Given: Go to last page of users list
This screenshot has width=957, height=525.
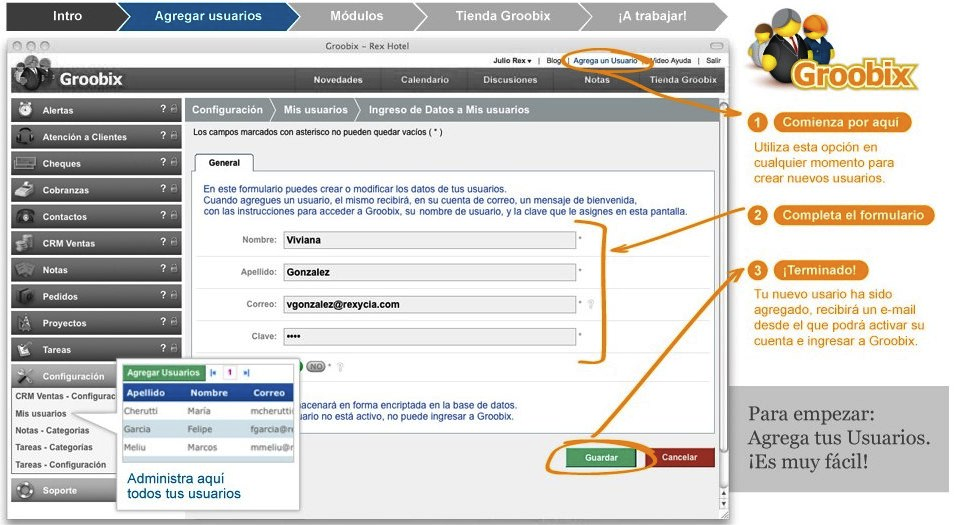Looking at the screenshot, I should 246,372.
